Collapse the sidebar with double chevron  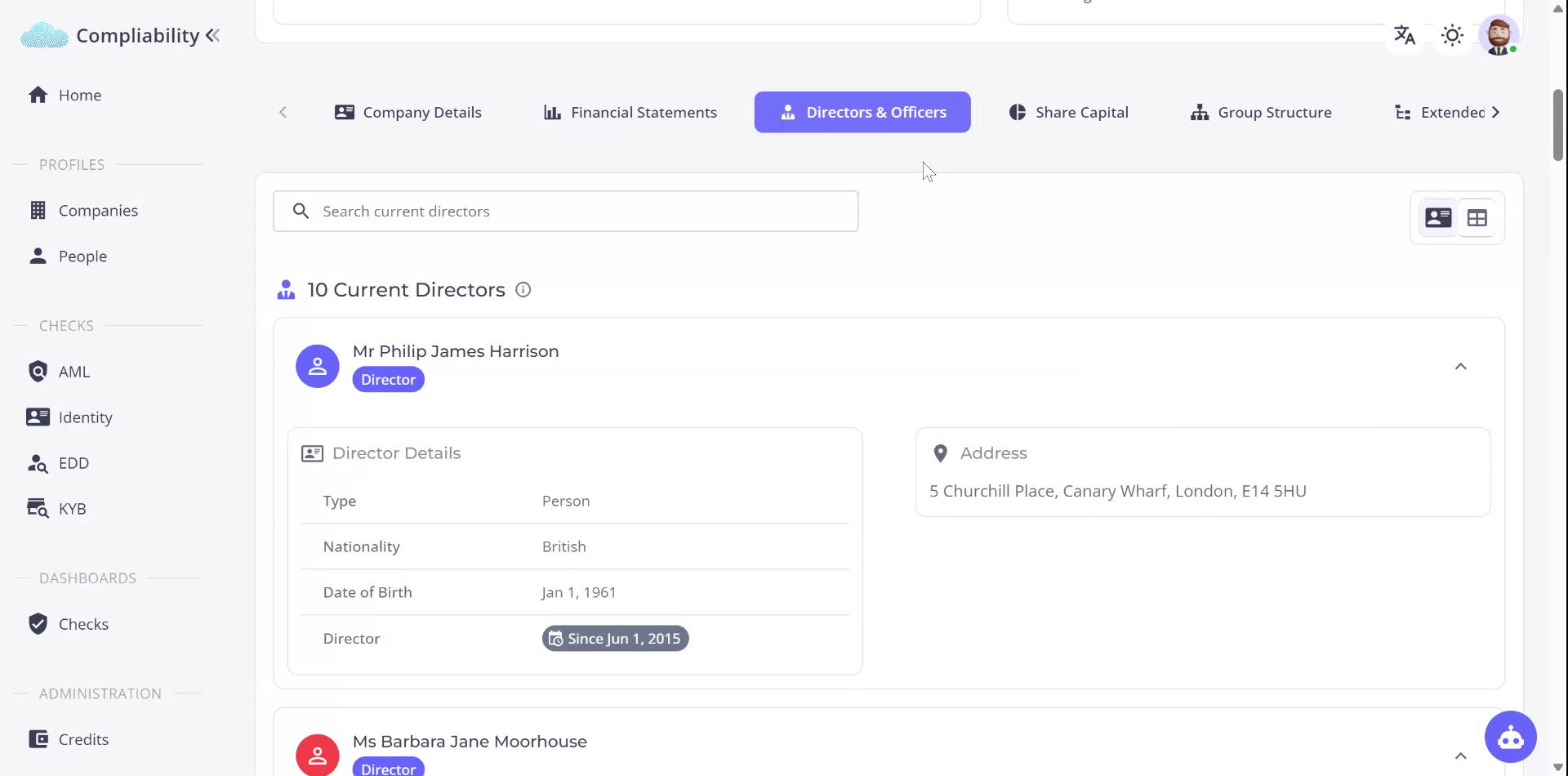pos(213,35)
